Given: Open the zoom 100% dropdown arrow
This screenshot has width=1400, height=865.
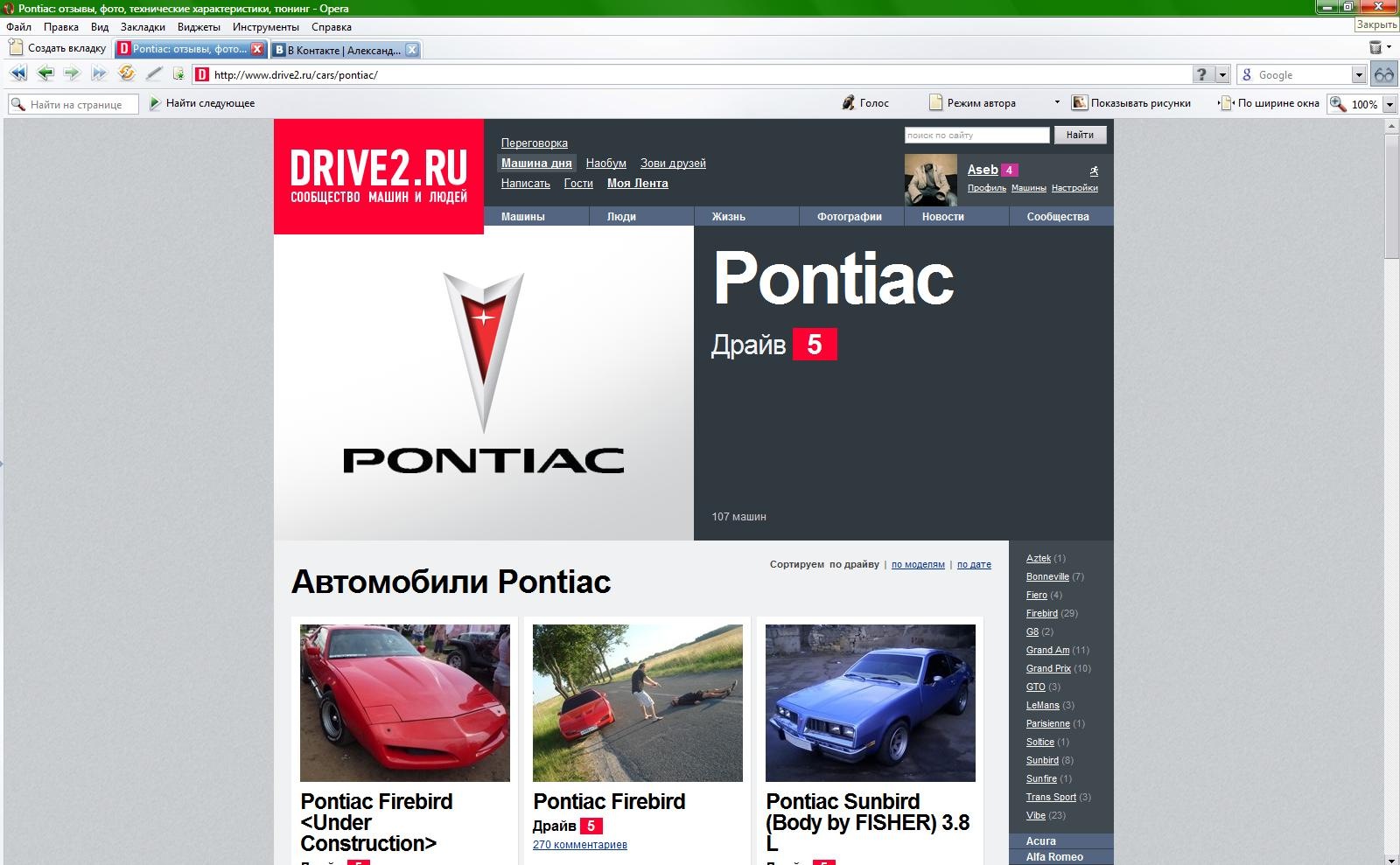Looking at the screenshot, I should click(1389, 104).
